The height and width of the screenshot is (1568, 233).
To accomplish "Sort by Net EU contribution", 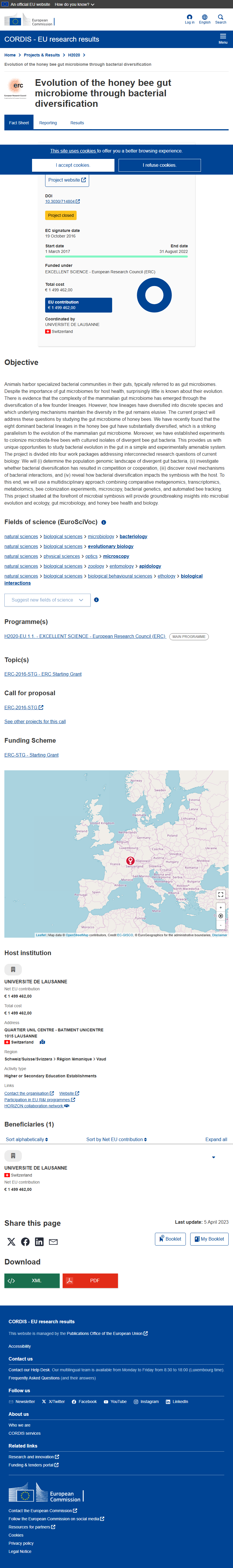I will click(x=116, y=1140).
